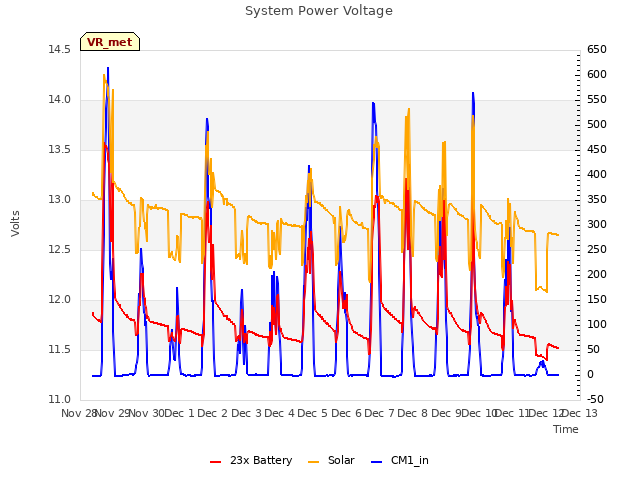
Task: Click the 500 right axis value
Action: point(597,124)
